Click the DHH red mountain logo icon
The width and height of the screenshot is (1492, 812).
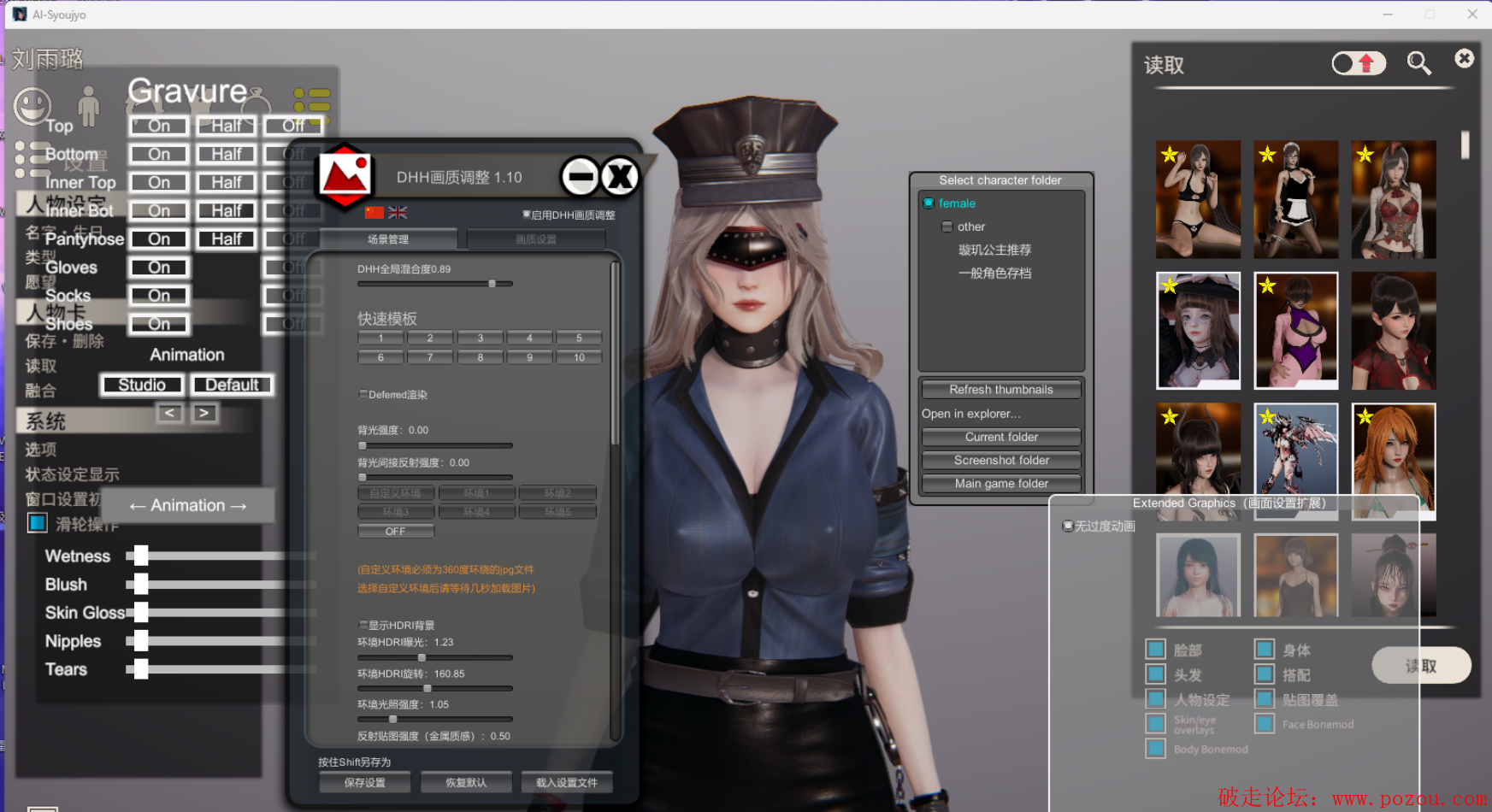pos(345,176)
